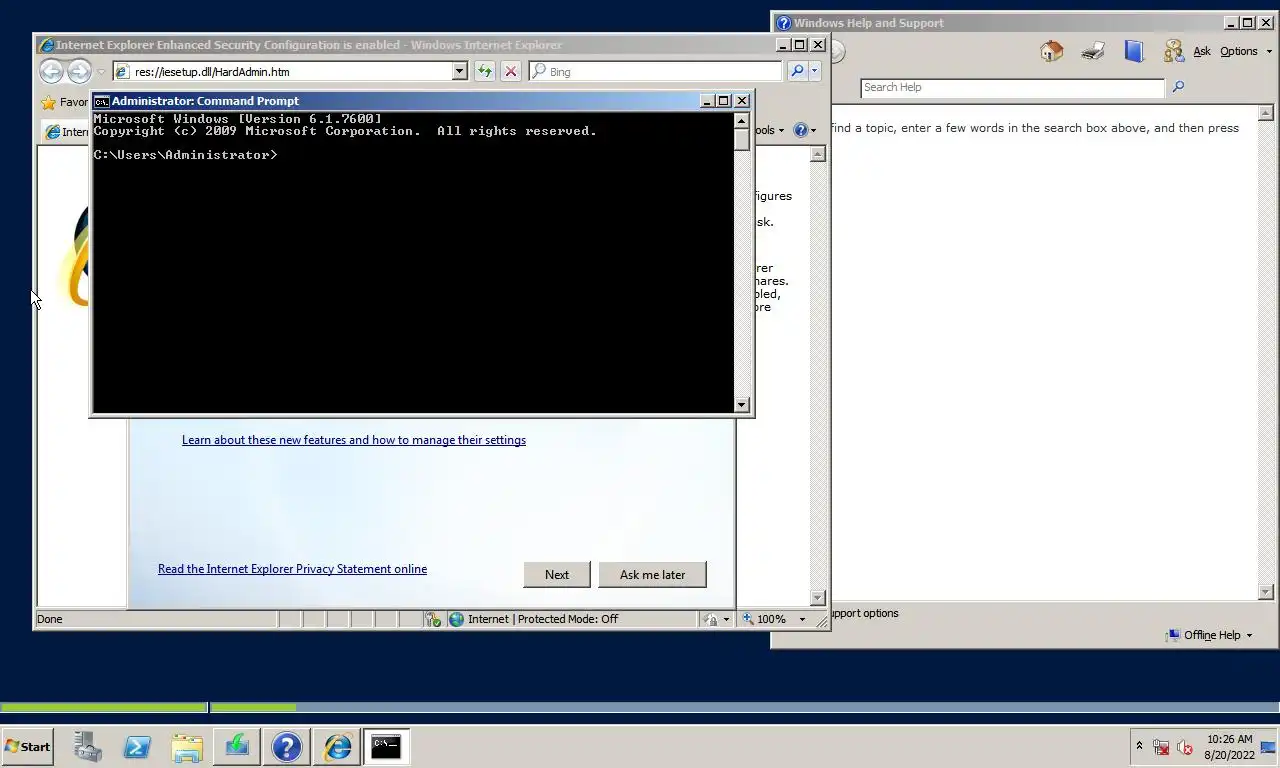This screenshot has height=768, width=1280.
Task: Click the Command Prompt title bar system icon
Action: tap(101, 101)
